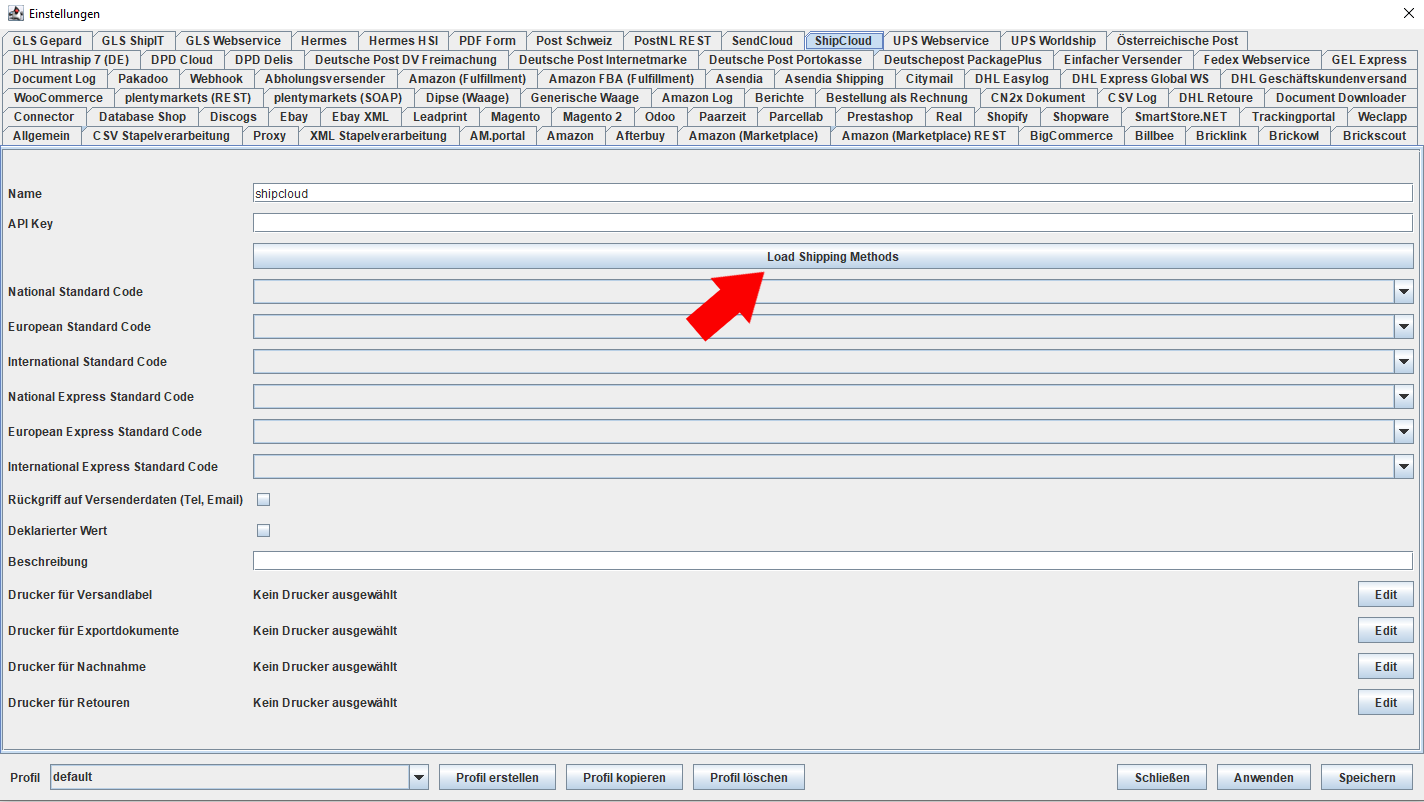
Task: Open the SendCloud tab
Action: 762,41
